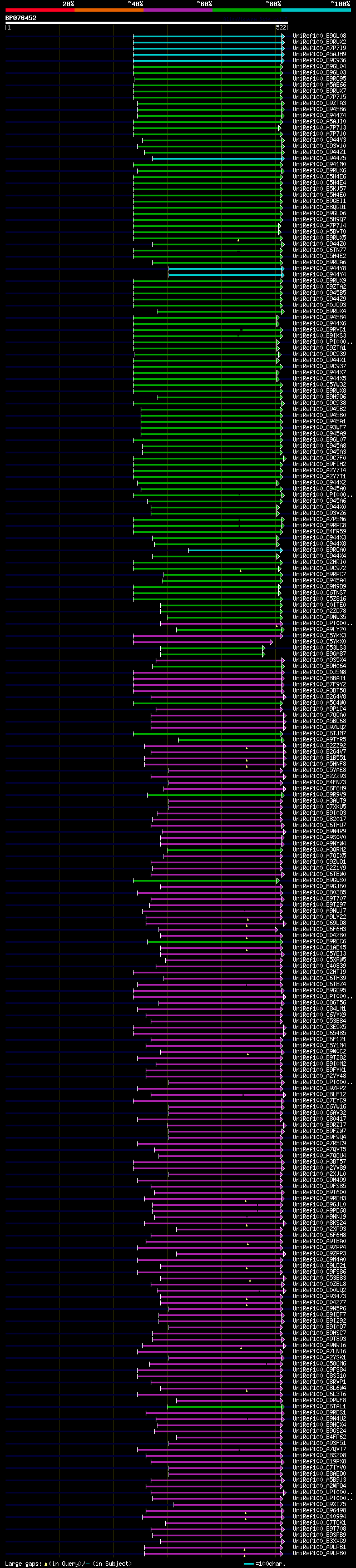The width and height of the screenshot is (356, 1568).
Task: Select the purple ~60% identity legend segment
Action: 179,10
